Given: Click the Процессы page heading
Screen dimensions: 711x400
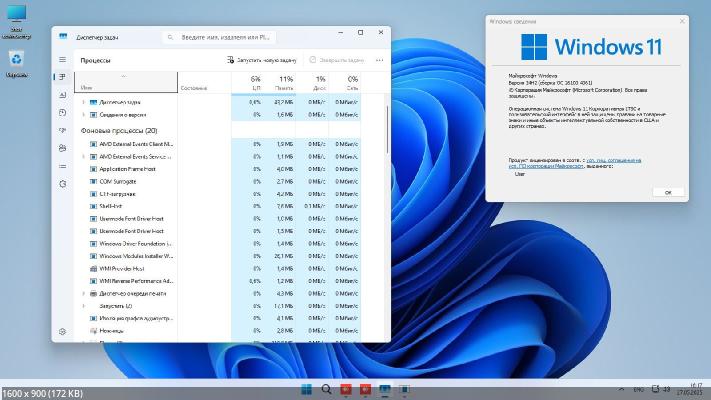Looking at the screenshot, I should click(95, 60).
